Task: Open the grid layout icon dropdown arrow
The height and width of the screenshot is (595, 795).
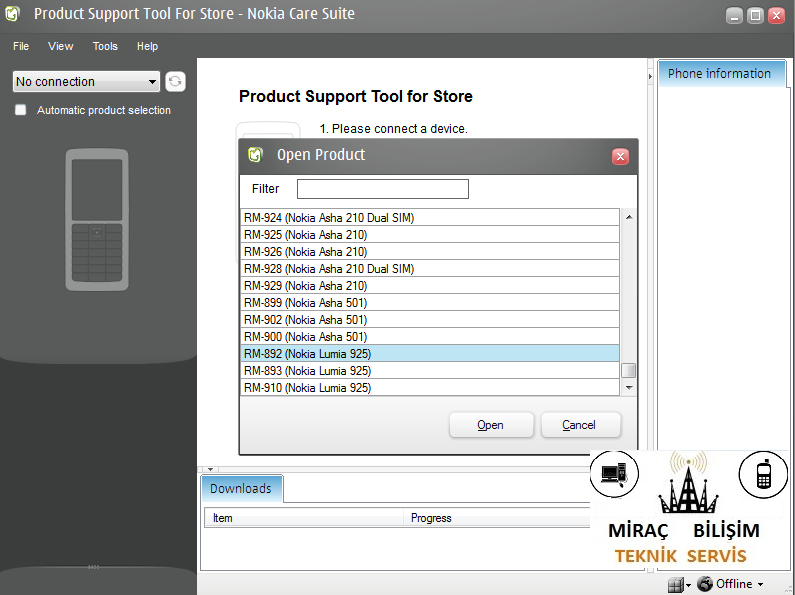Action: point(688,585)
